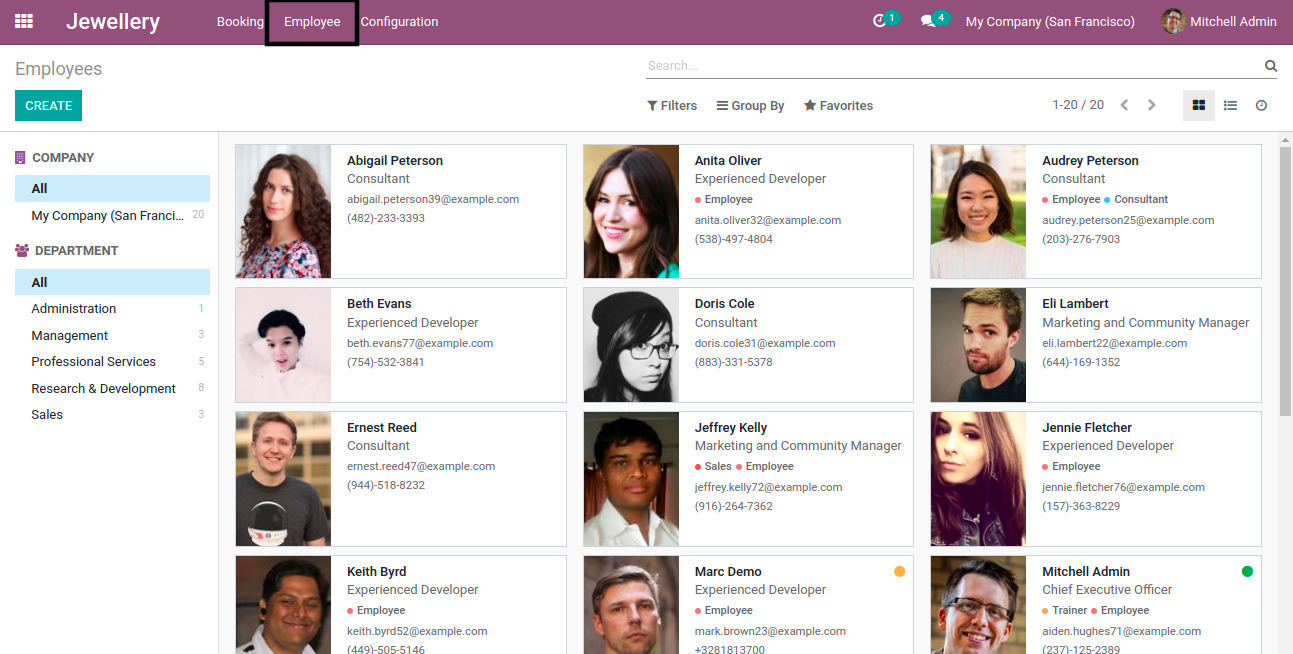Select All under Company
Image resolution: width=1293 pixels, height=654 pixels.
pos(112,188)
